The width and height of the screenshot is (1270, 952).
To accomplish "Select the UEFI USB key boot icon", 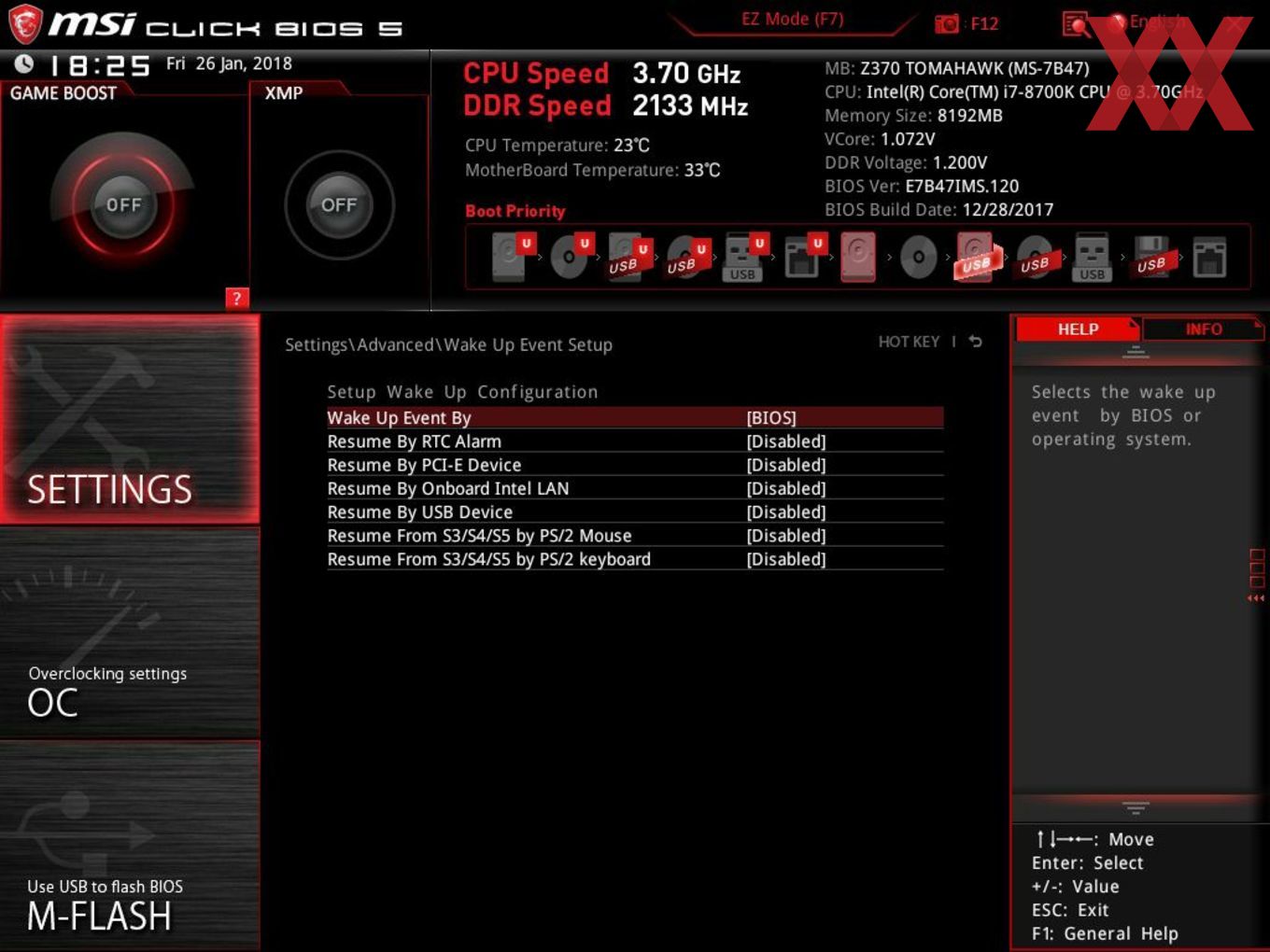I will 744,257.
